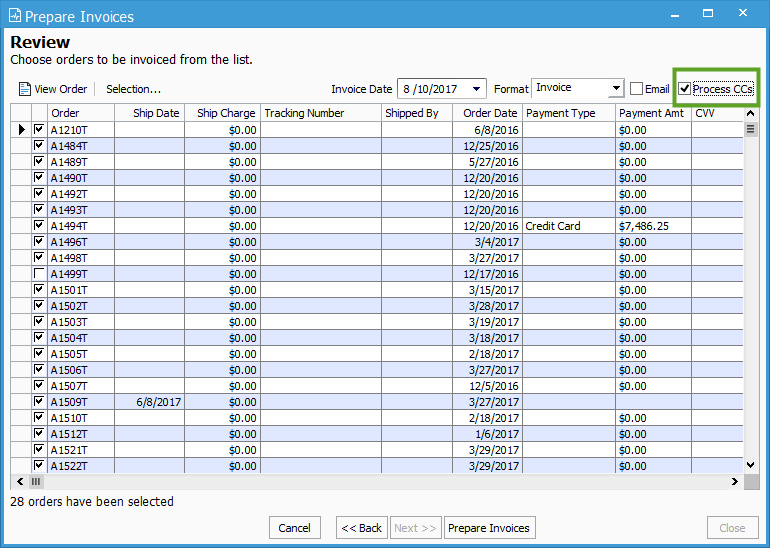Toggle checkbox for order A1522T

(x=39, y=465)
